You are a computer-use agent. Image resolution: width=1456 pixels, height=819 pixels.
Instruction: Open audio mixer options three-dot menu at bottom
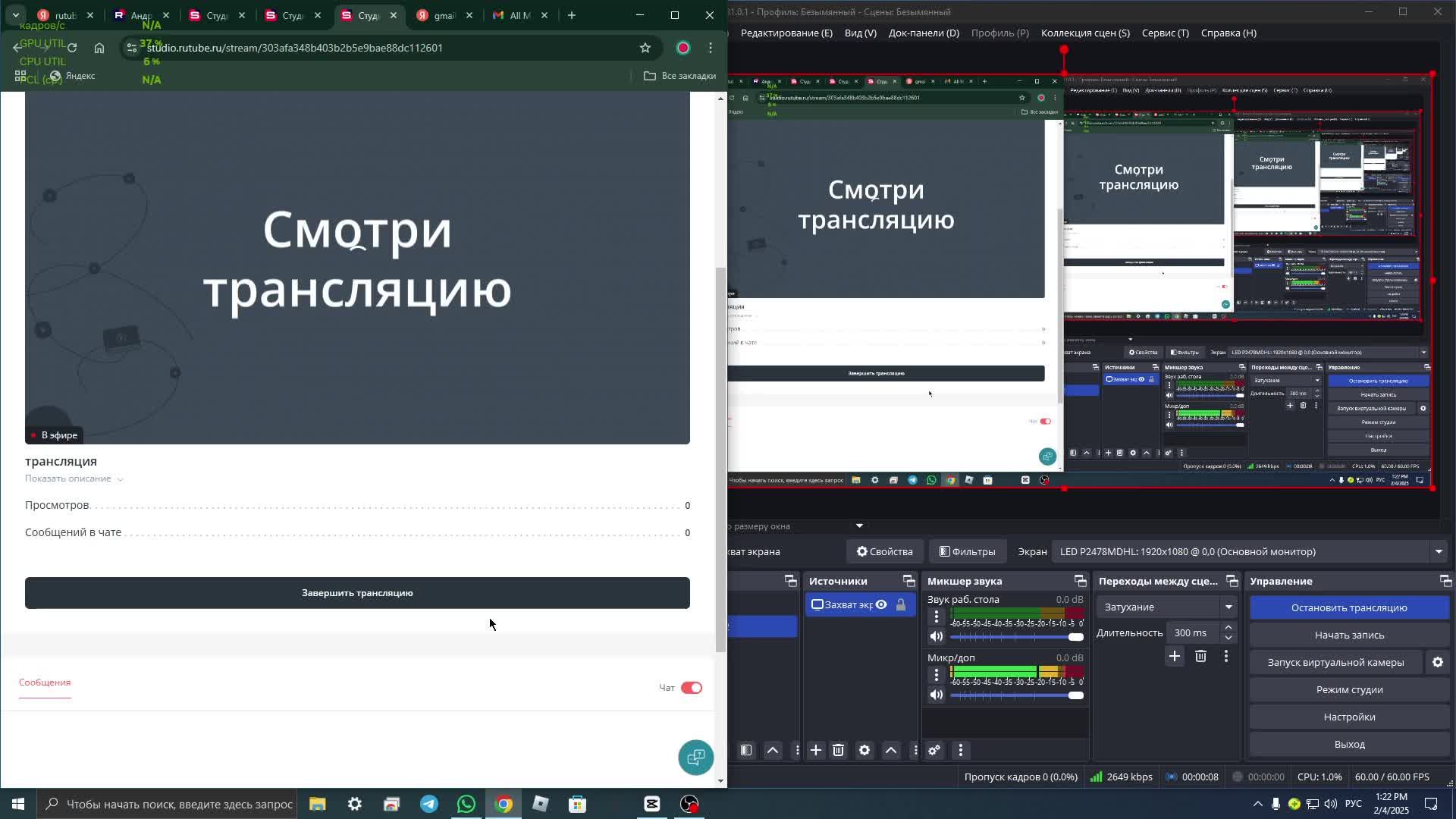click(961, 750)
